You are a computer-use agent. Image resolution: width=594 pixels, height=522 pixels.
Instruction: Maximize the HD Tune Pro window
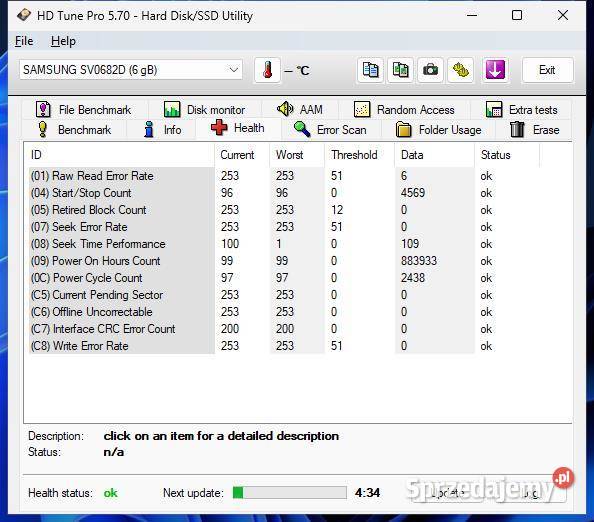[x=517, y=15]
